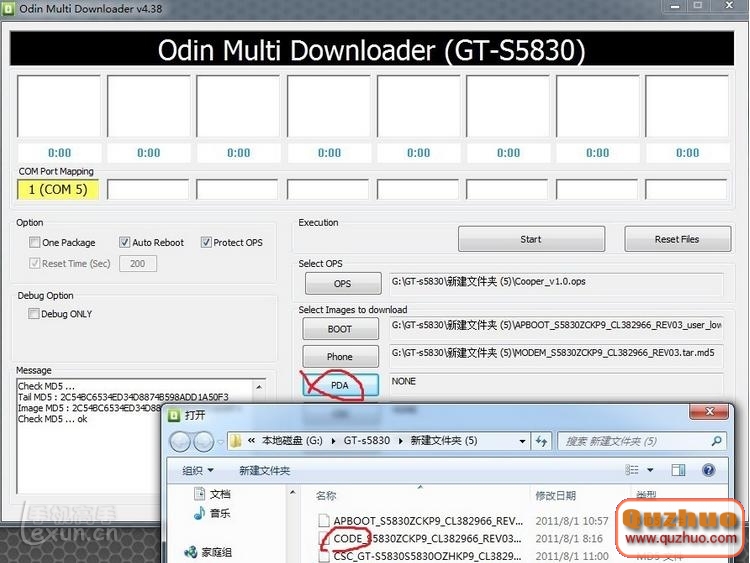The height and width of the screenshot is (563, 750).
Task: Select the APBOOT_S5830ZCKP9 file
Action: 421,520
